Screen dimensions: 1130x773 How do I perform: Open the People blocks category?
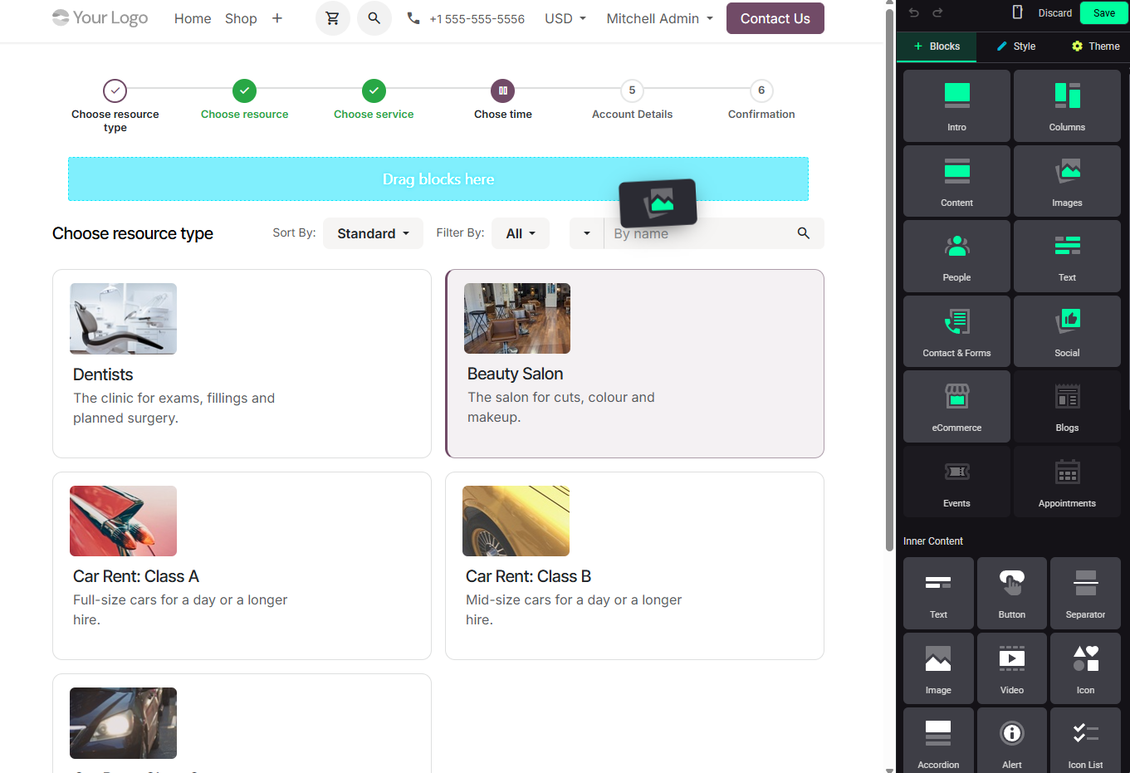[956, 256]
